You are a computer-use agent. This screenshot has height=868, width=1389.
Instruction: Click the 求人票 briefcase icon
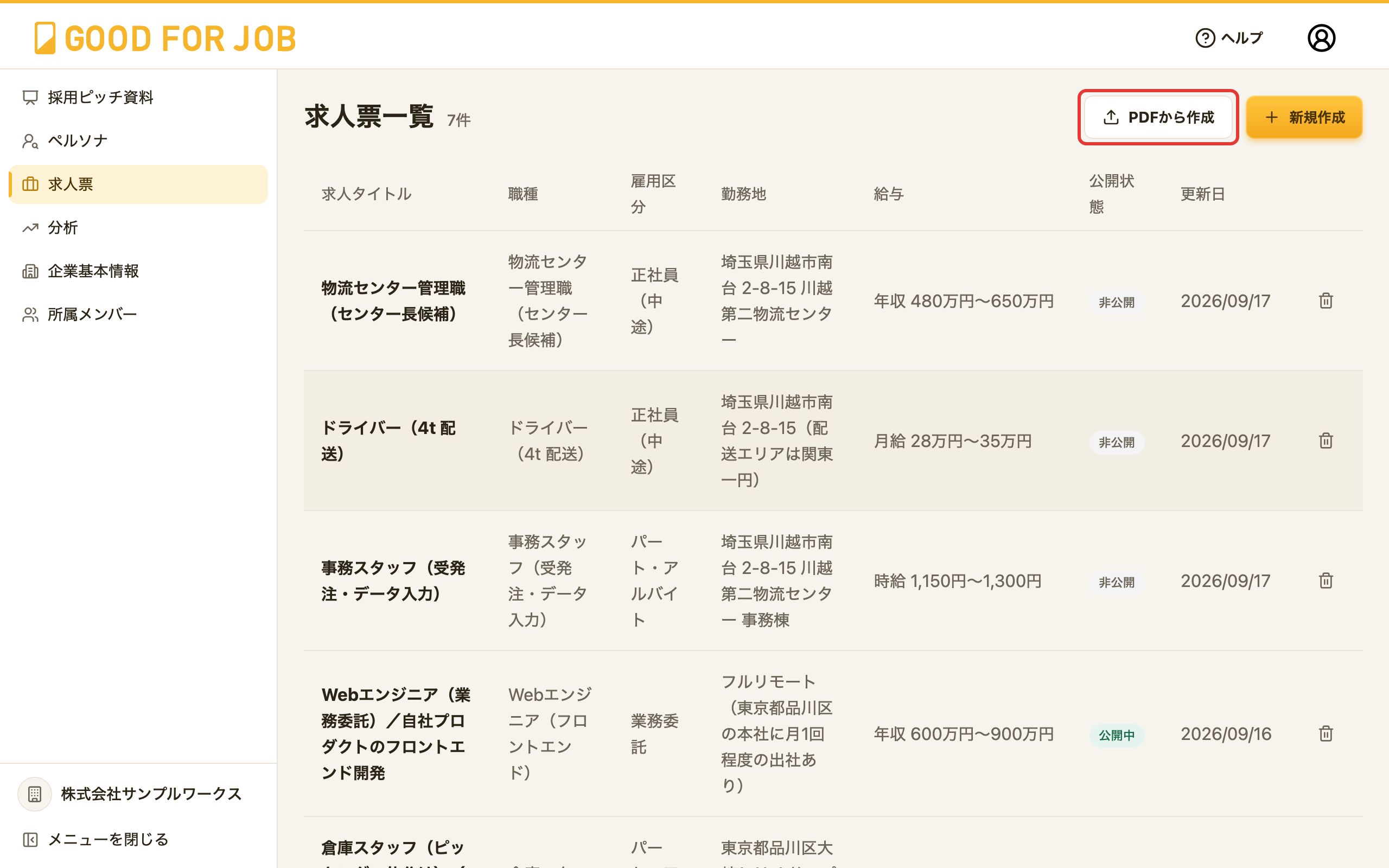[30, 184]
